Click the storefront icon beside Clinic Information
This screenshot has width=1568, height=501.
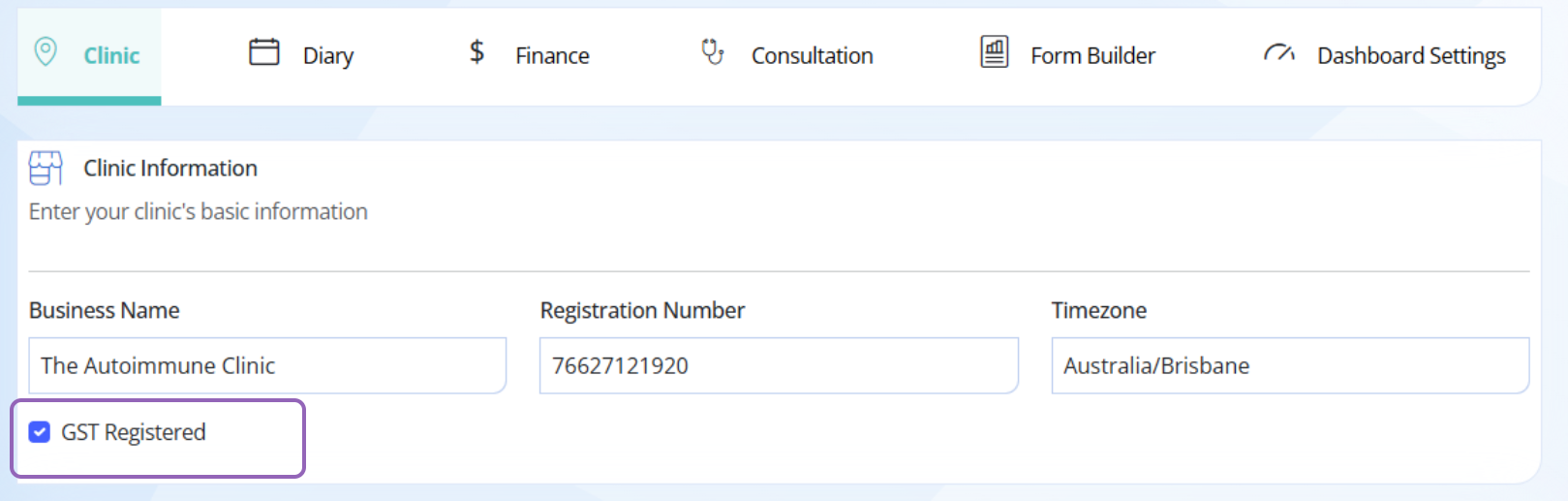point(46,168)
